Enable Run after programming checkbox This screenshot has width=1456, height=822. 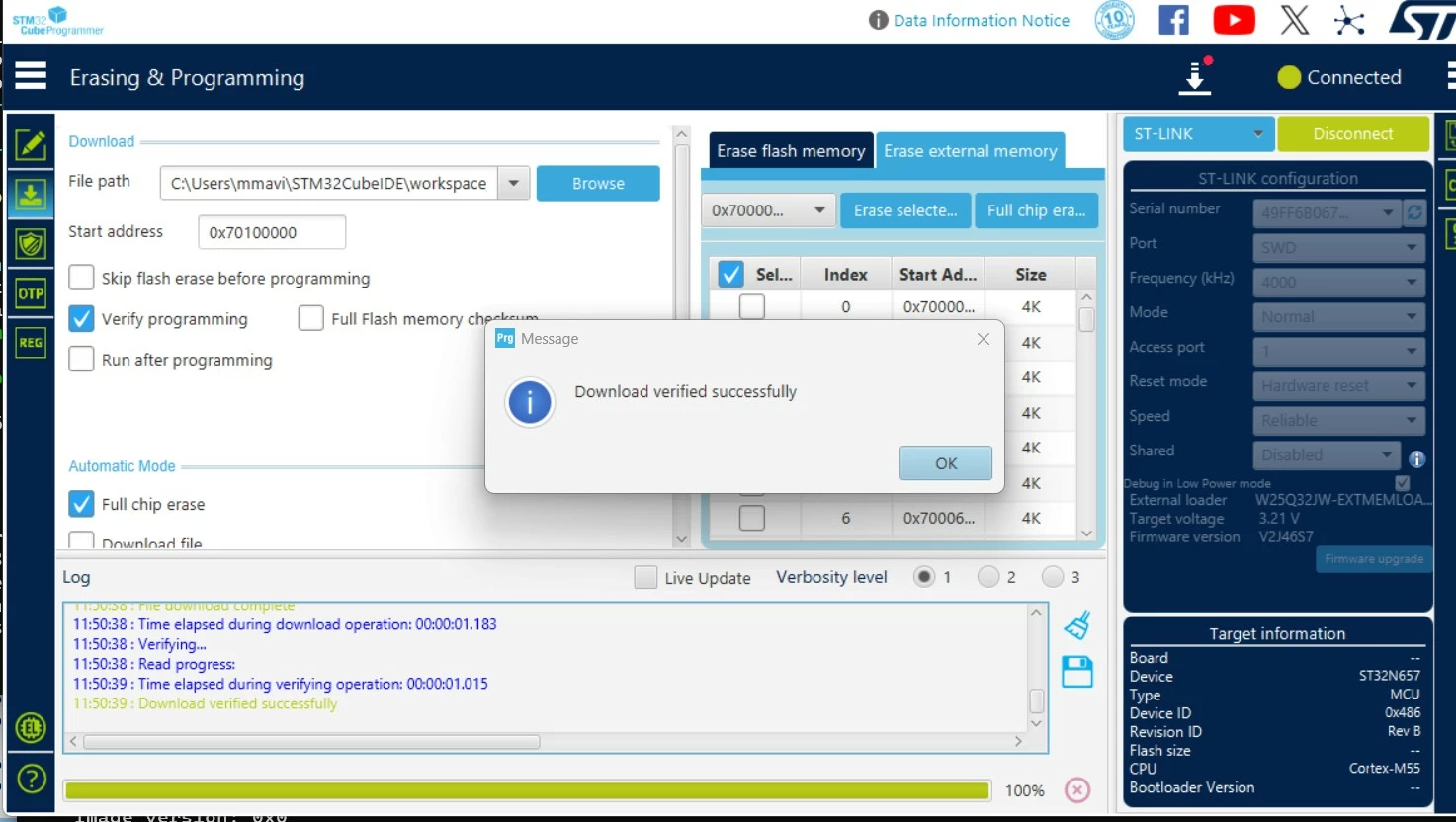(x=81, y=359)
